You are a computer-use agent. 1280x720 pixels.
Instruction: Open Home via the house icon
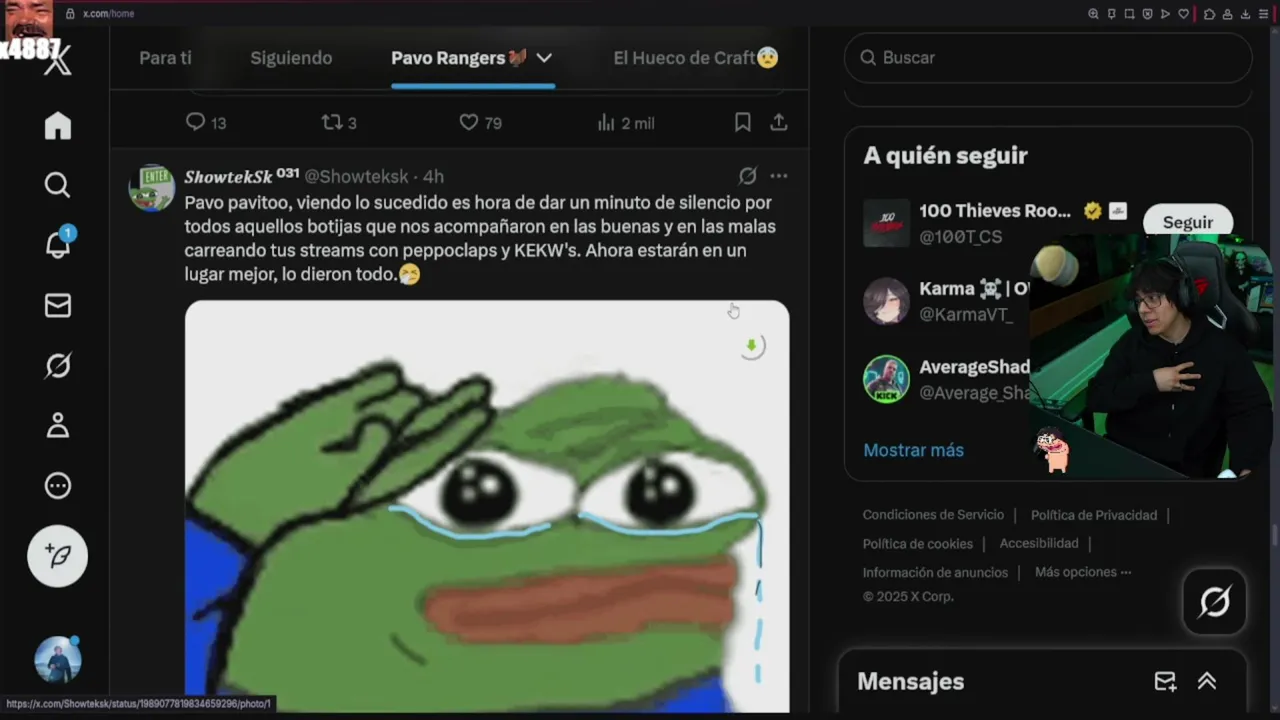click(58, 125)
